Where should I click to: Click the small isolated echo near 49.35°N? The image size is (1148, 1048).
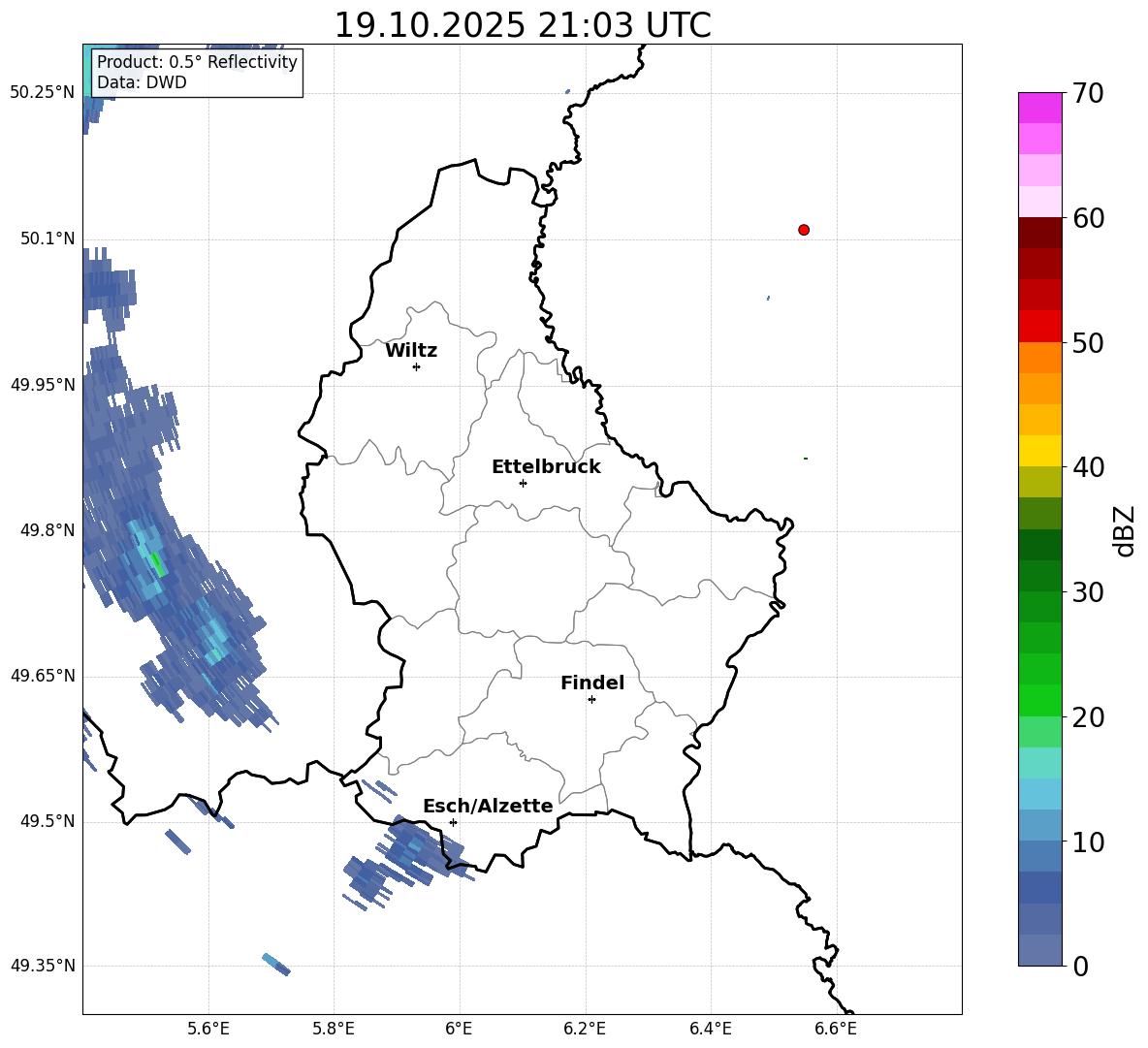(276, 965)
